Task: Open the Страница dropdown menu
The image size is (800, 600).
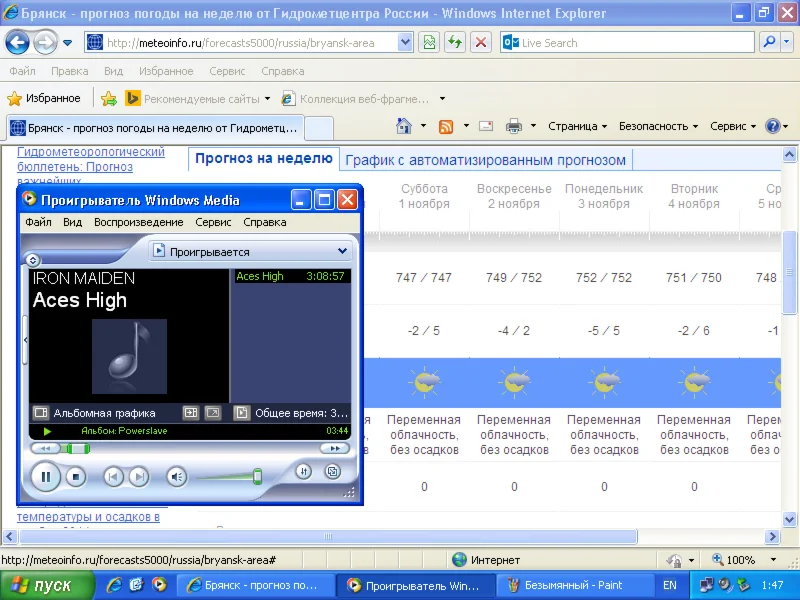Action: (577, 126)
